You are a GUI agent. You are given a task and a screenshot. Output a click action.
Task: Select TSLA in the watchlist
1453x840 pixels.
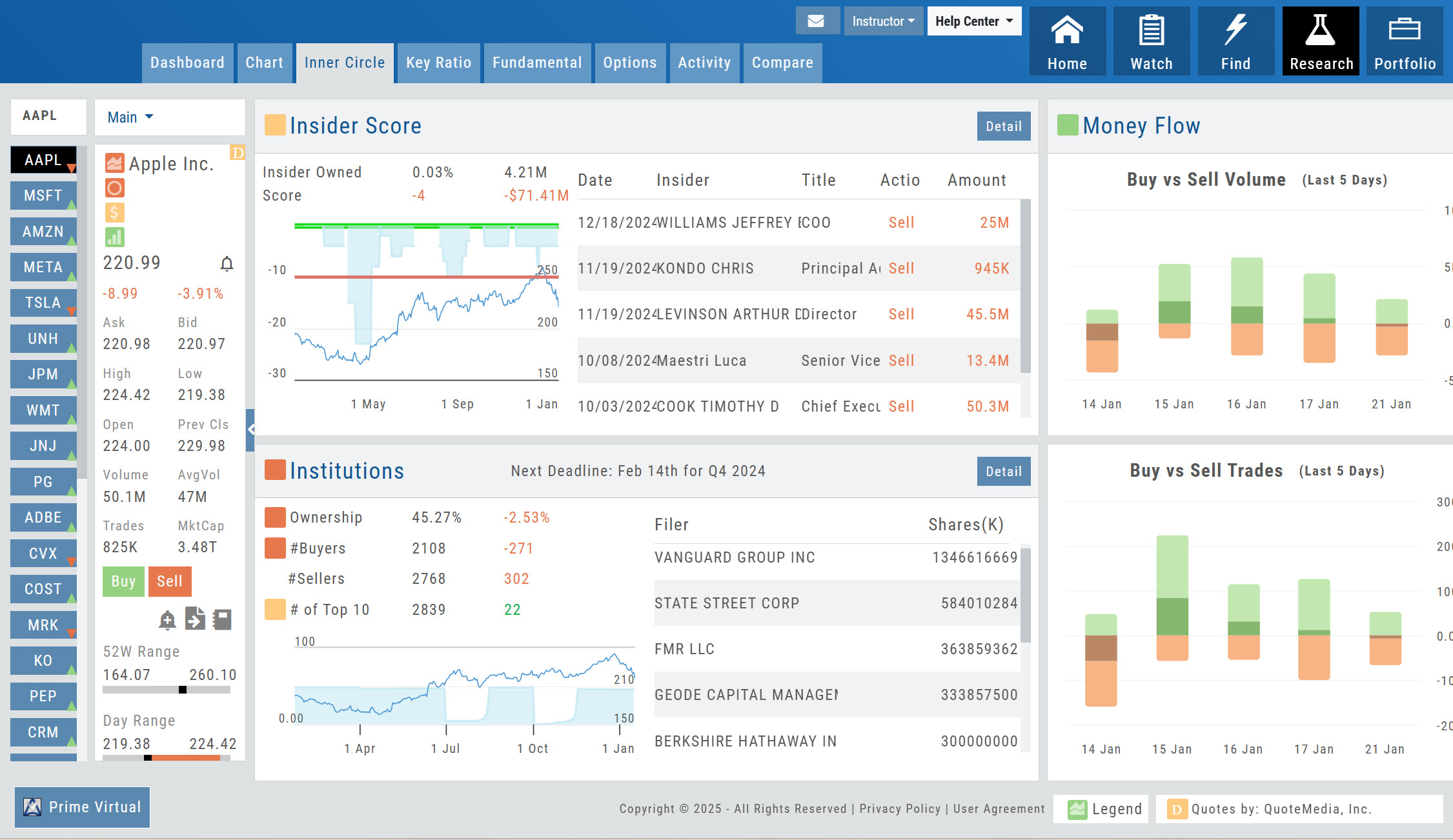click(x=43, y=303)
